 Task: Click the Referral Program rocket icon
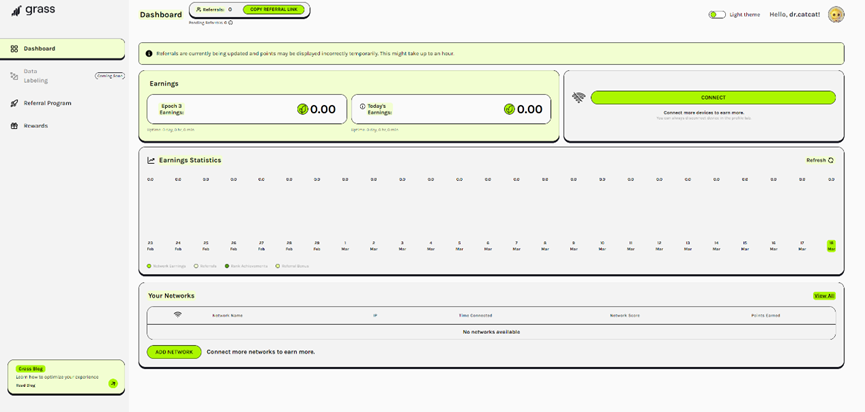(14, 103)
